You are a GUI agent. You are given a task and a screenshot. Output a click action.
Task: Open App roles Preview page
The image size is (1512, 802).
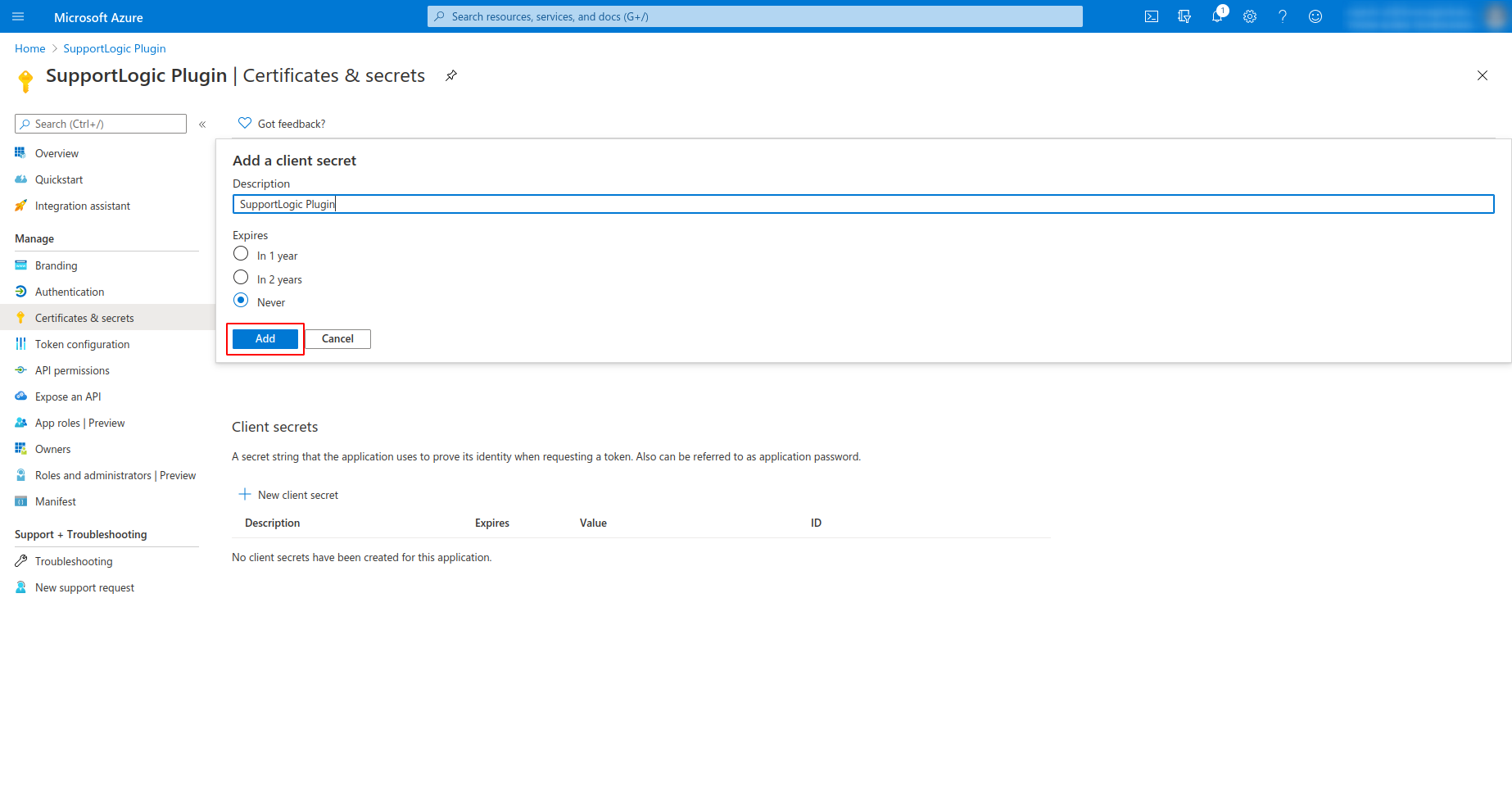click(79, 423)
